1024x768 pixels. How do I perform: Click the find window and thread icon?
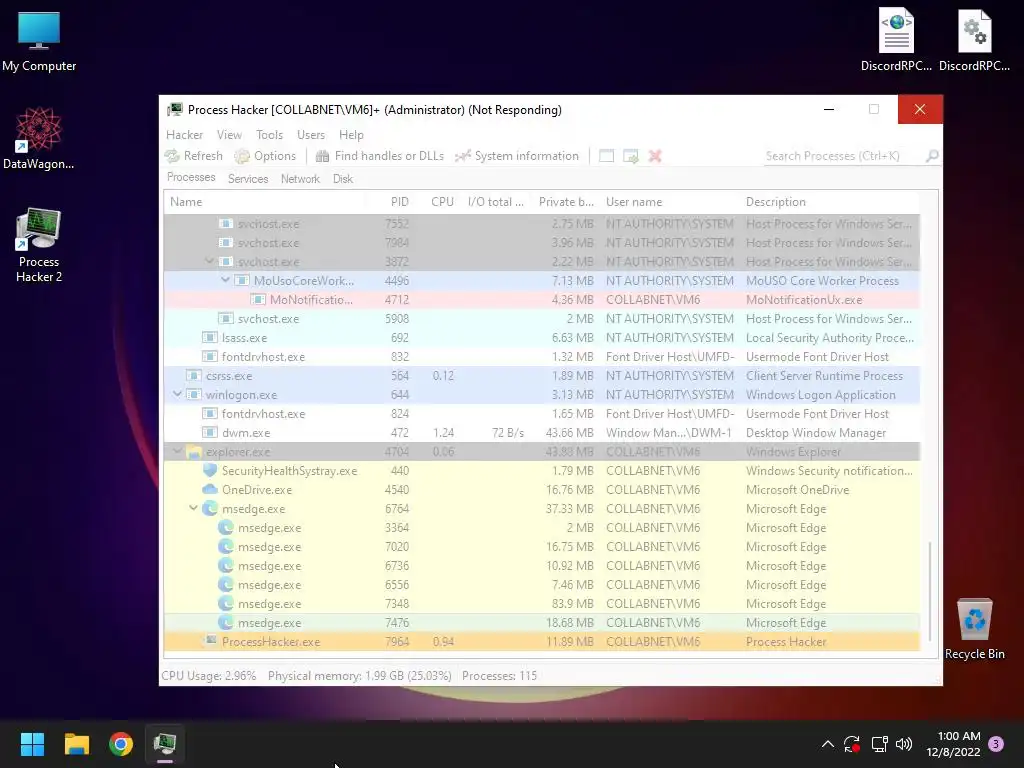(x=631, y=156)
